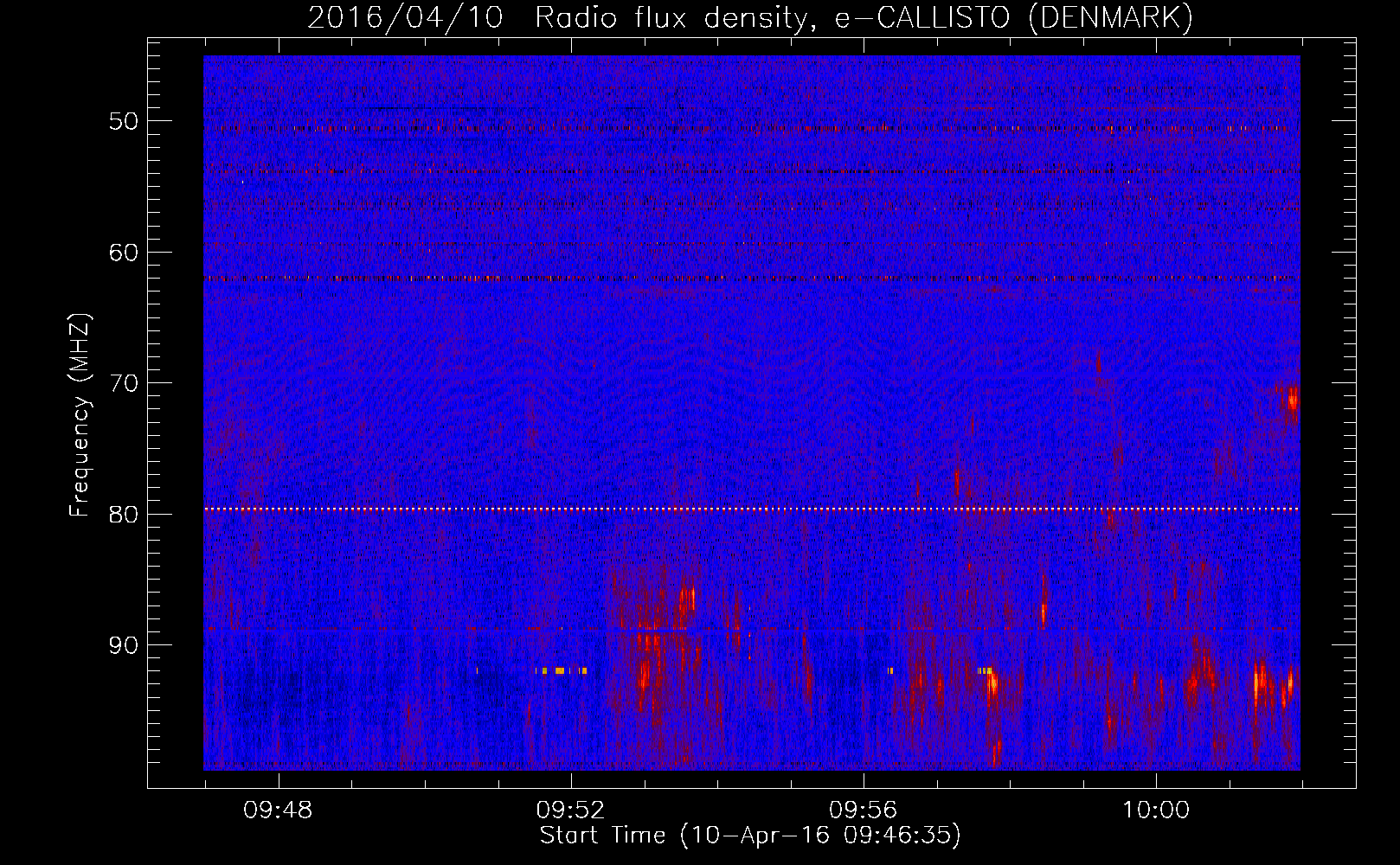The image size is (1400, 865).
Task: Click the 50 frequency tick label
Action: (x=124, y=121)
